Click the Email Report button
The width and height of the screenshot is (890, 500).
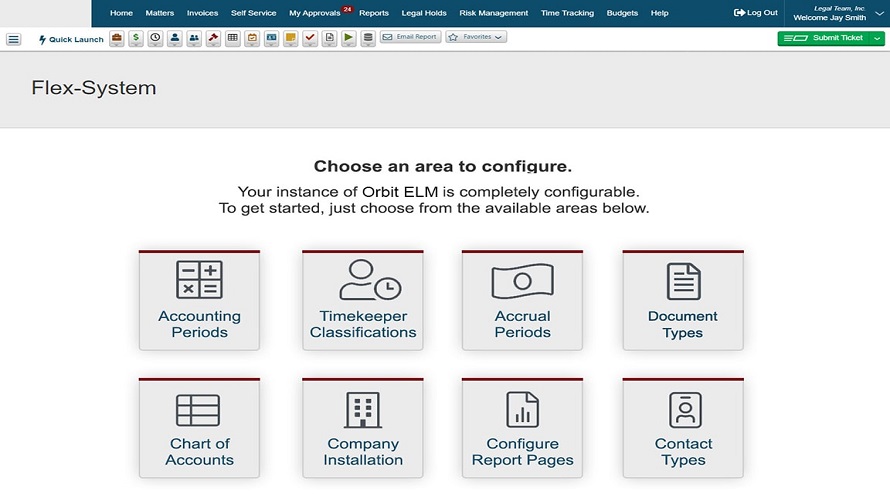point(410,37)
